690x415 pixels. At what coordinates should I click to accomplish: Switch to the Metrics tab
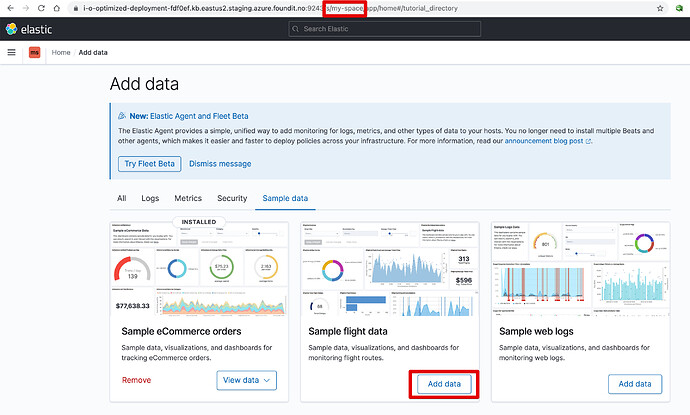coord(188,198)
